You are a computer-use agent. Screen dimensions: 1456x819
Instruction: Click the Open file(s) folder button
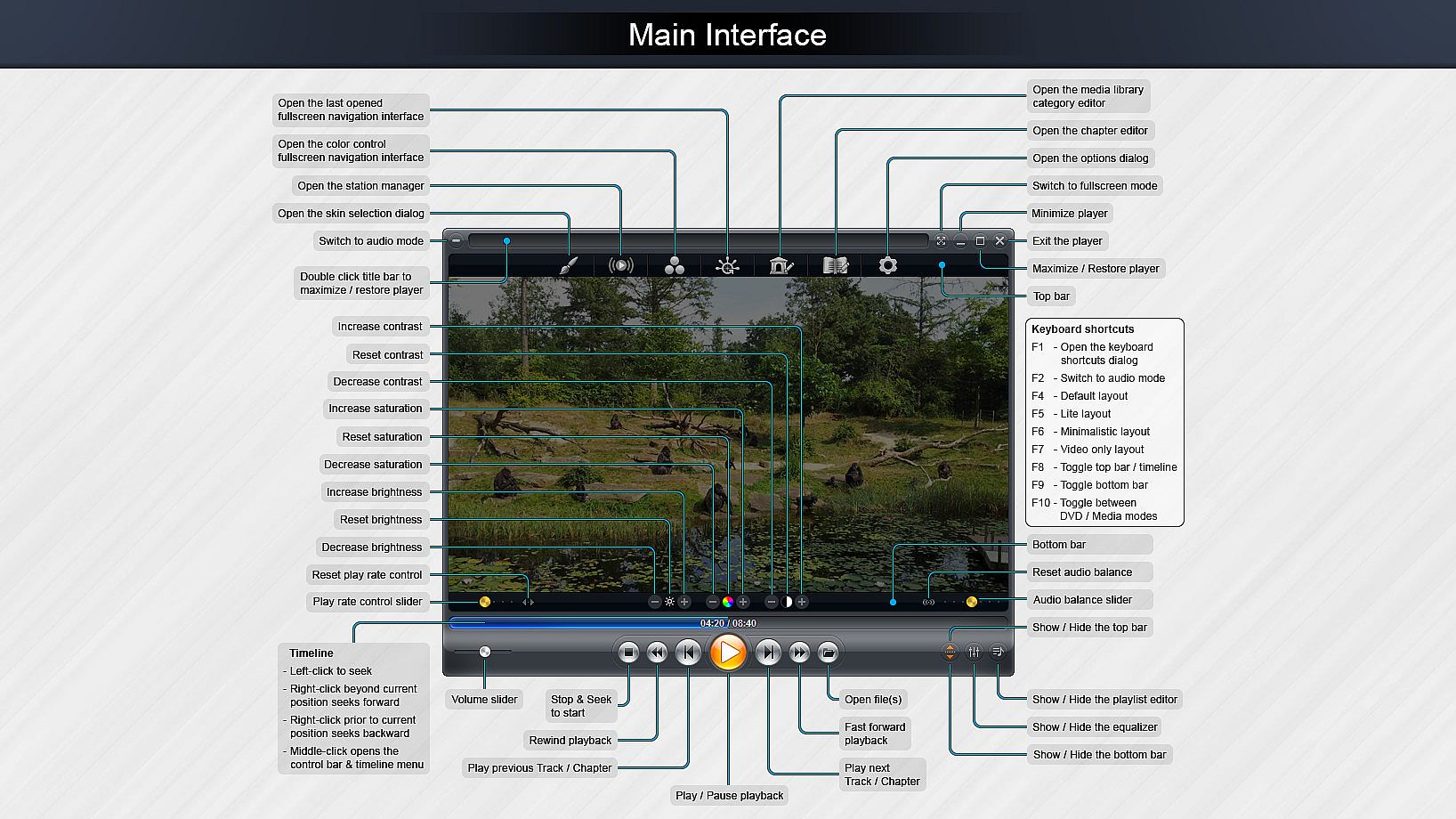click(x=828, y=653)
